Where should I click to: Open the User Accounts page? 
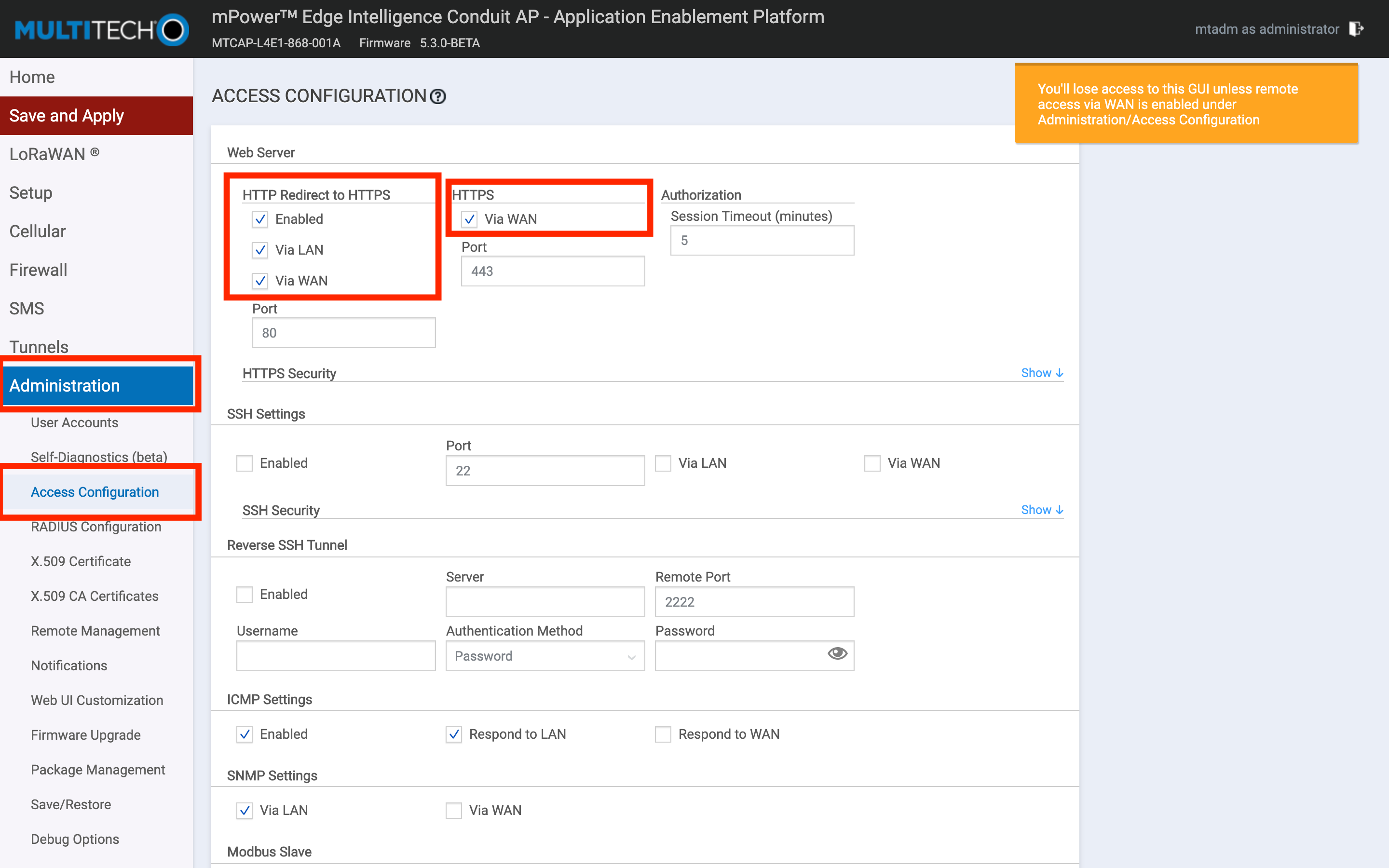coord(74,422)
